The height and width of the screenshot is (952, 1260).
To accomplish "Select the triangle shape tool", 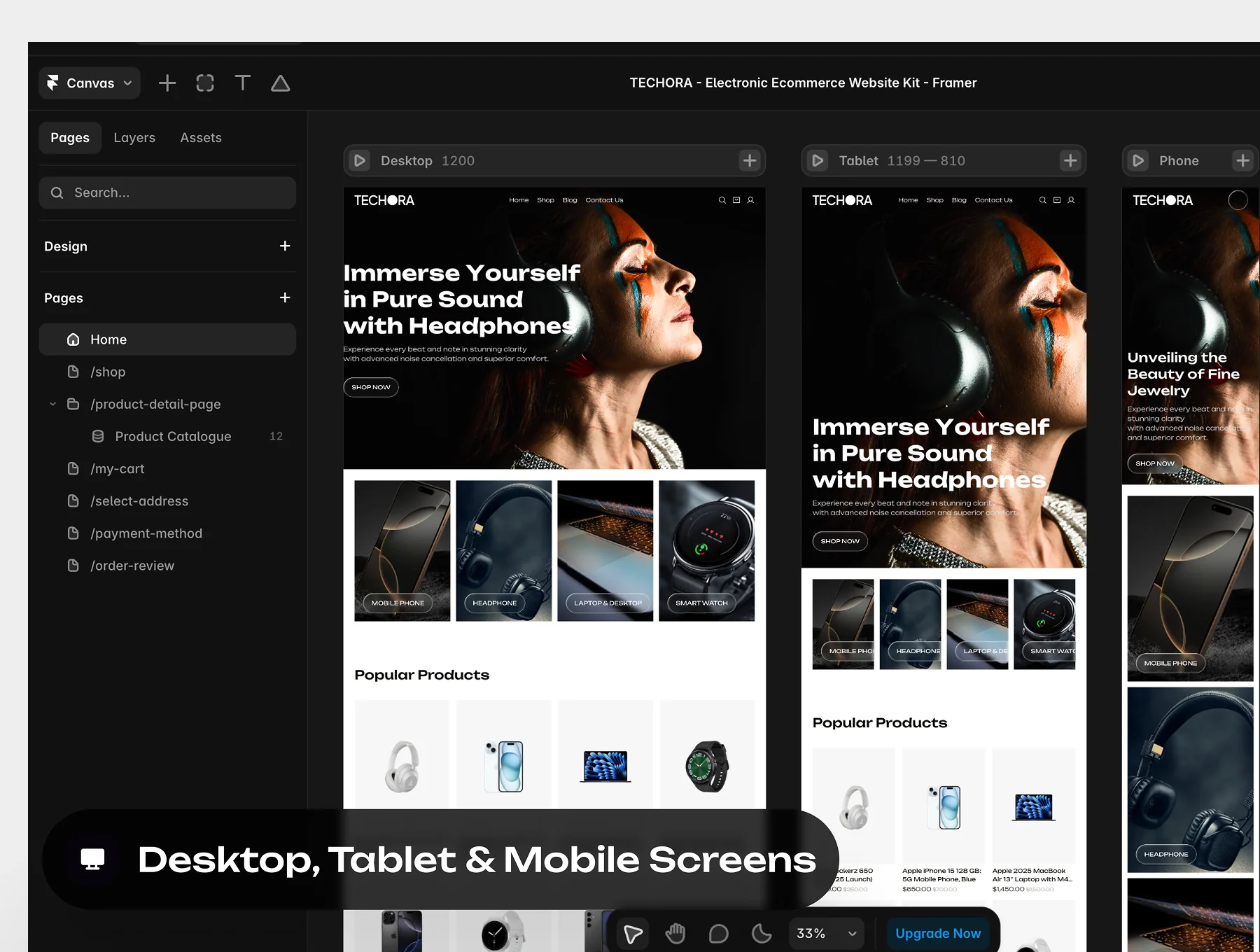I will pos(281,83).
